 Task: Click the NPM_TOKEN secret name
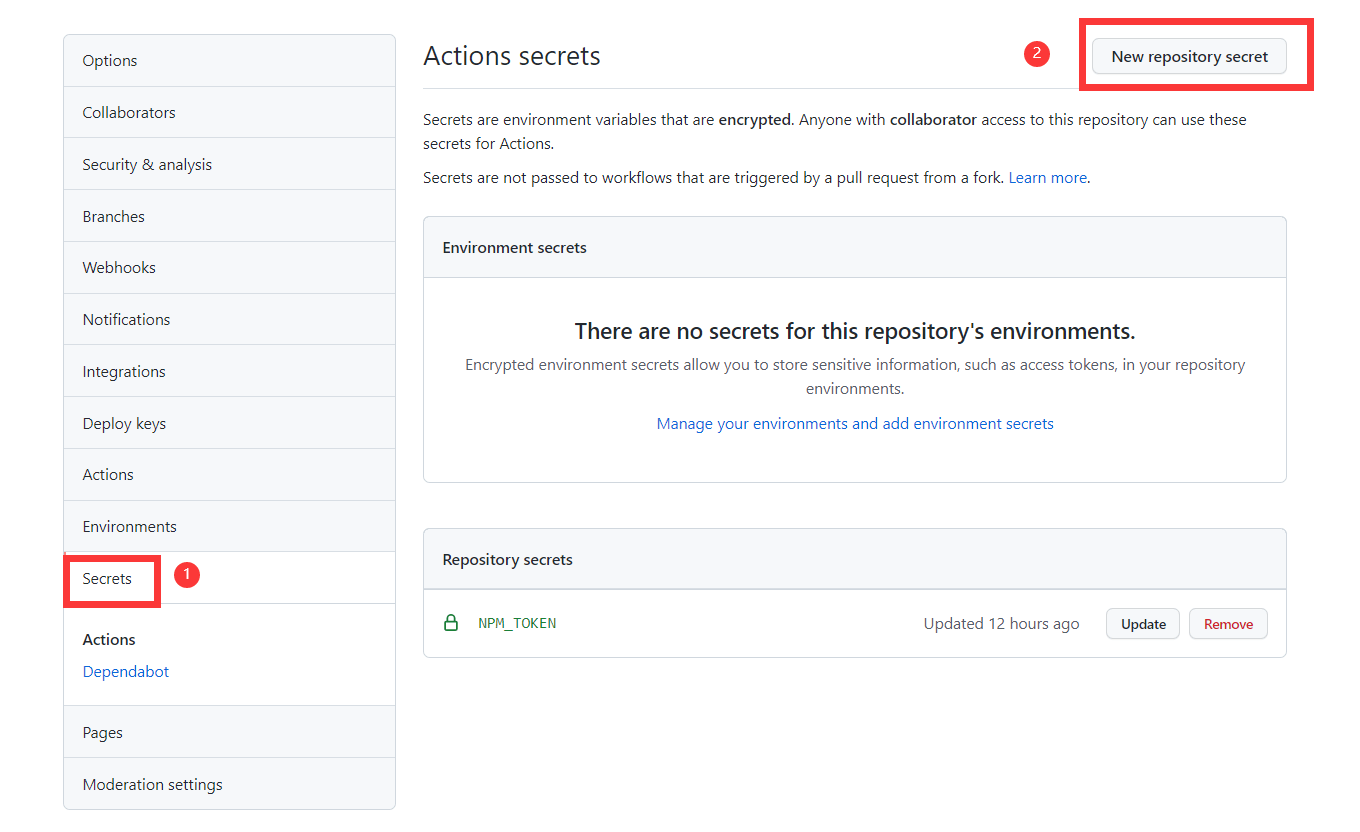pos(517,623)
